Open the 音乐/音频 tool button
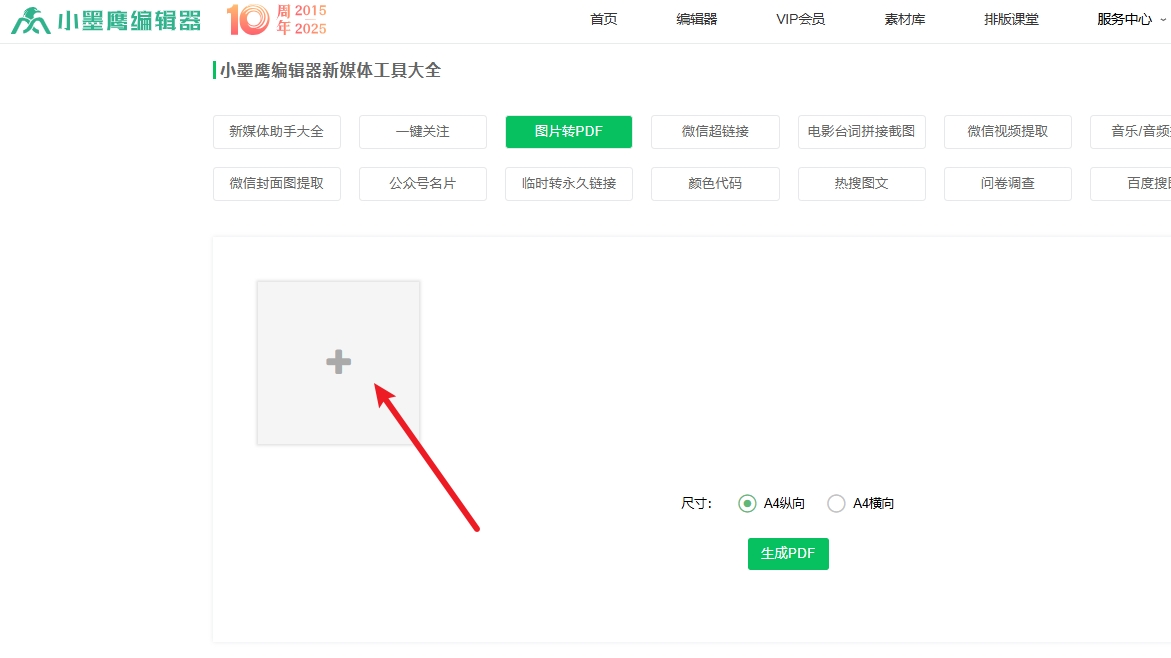 pyautogui.click(x=1131, y=131)
